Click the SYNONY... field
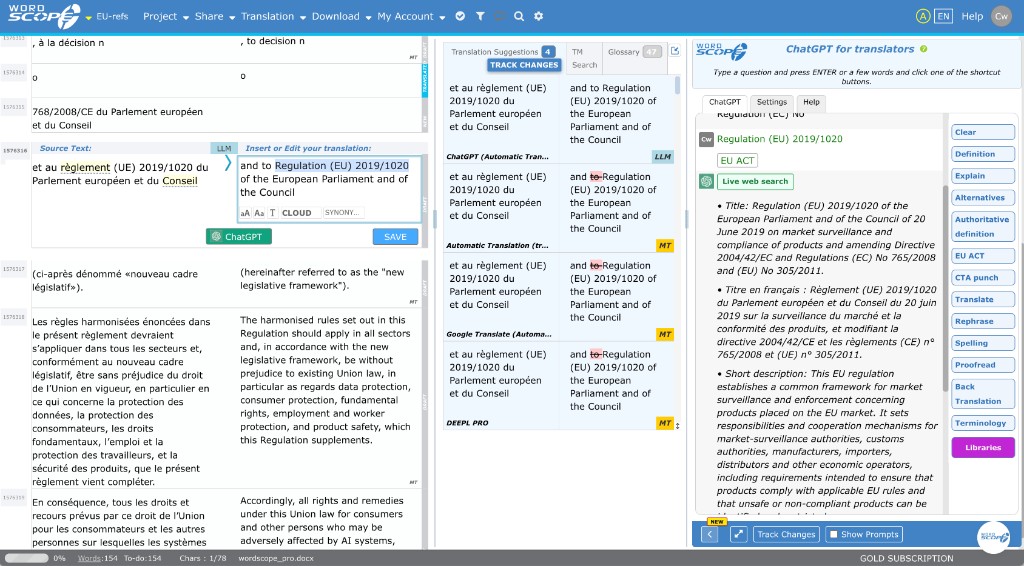 click(344, 213)
